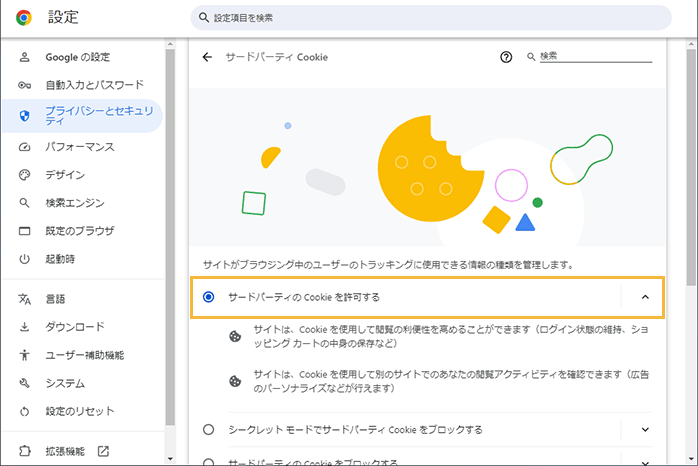Image resolution: width=698 pixels, height=466 pixels.
Task: Click the wrench icon for システム
Action: pos(24,383)
